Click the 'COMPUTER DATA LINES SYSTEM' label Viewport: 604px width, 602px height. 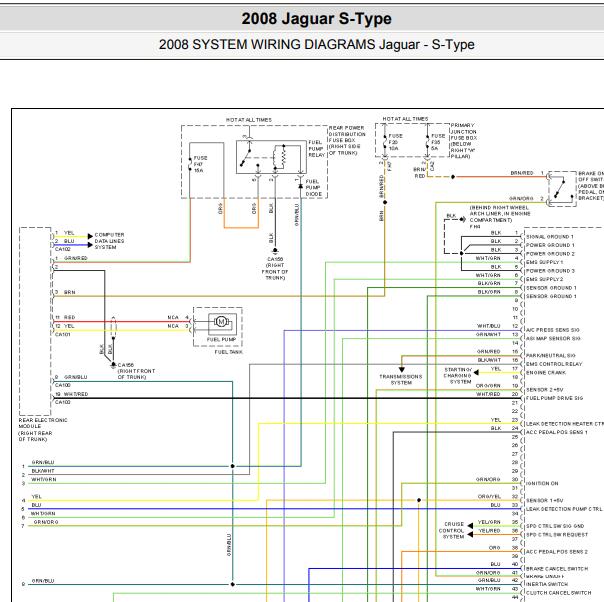(x=109, y=241)
